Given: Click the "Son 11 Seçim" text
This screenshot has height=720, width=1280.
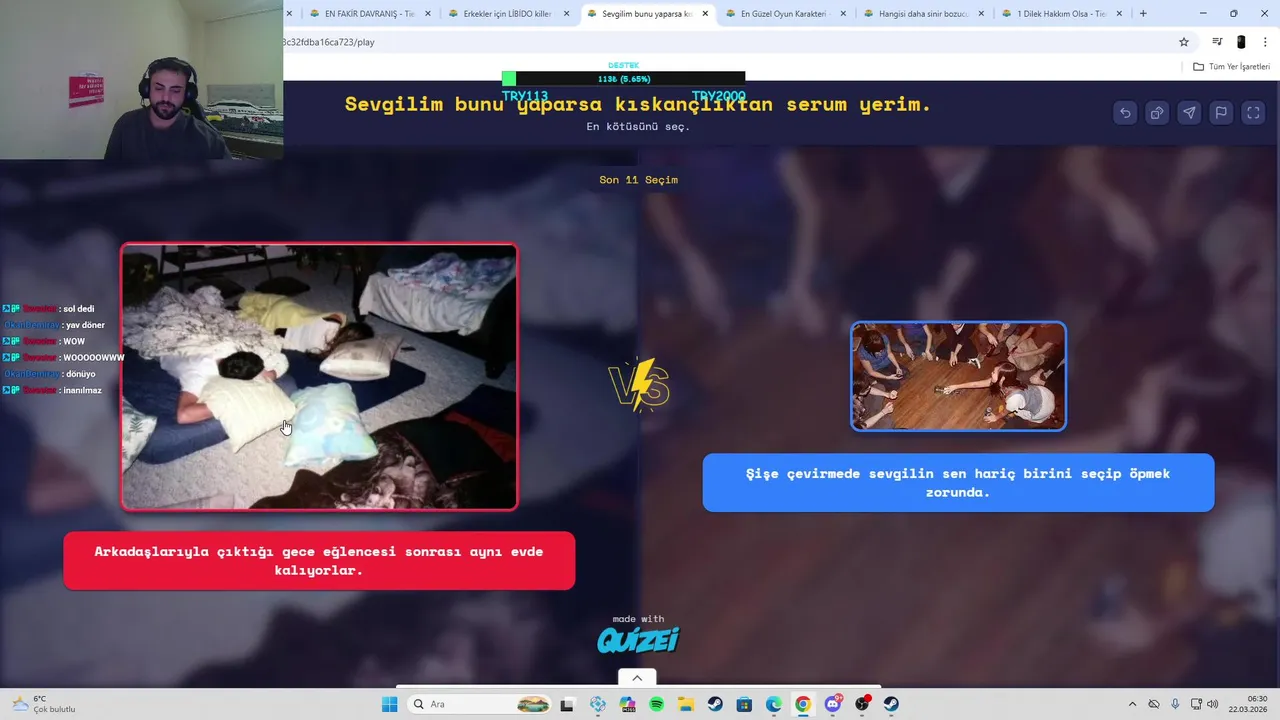Looking at the screenshot, I should tap(638, 180).
